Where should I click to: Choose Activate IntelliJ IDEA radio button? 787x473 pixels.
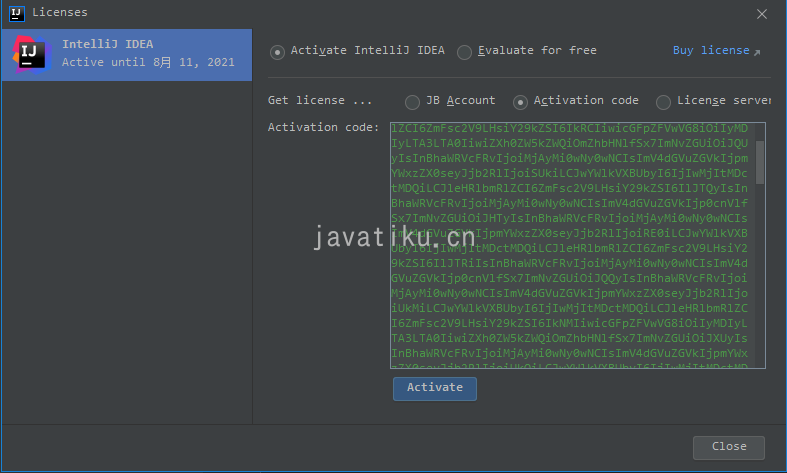pos(277,52)
